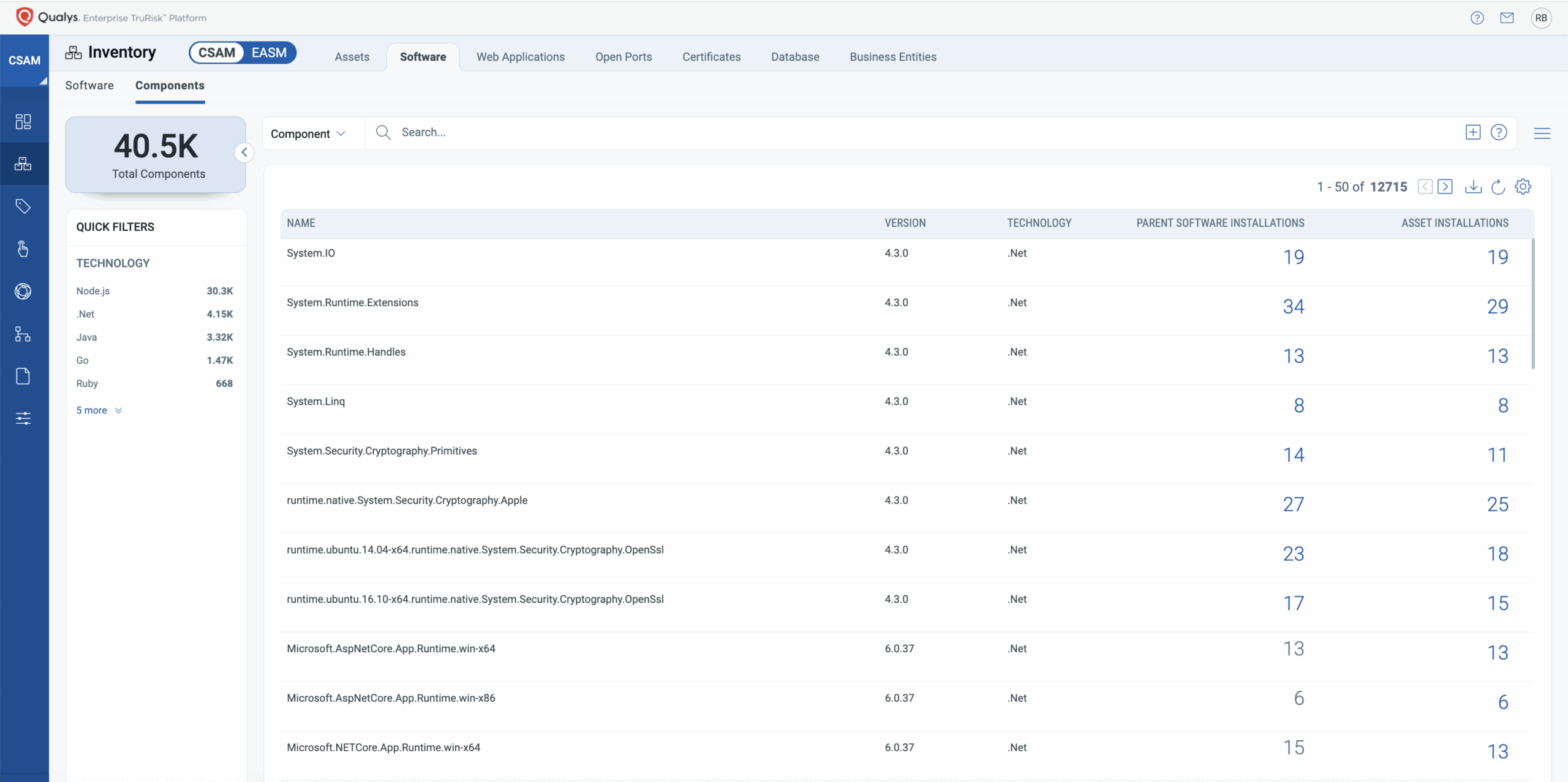Open table settings gear icon
Viewport: 1568px width, 782px height.
coord(1523,187)
